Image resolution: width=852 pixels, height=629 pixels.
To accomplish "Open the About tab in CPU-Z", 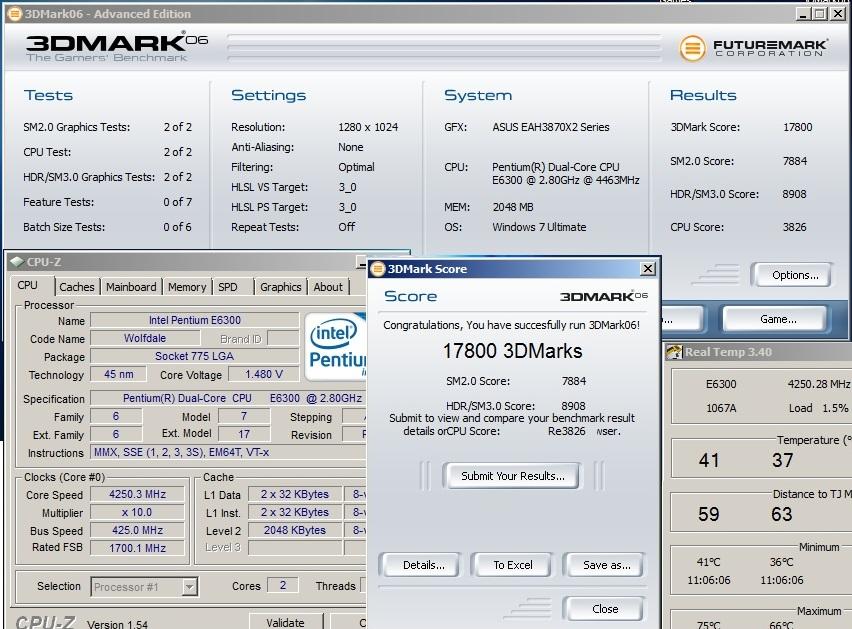I will [328, 287].
